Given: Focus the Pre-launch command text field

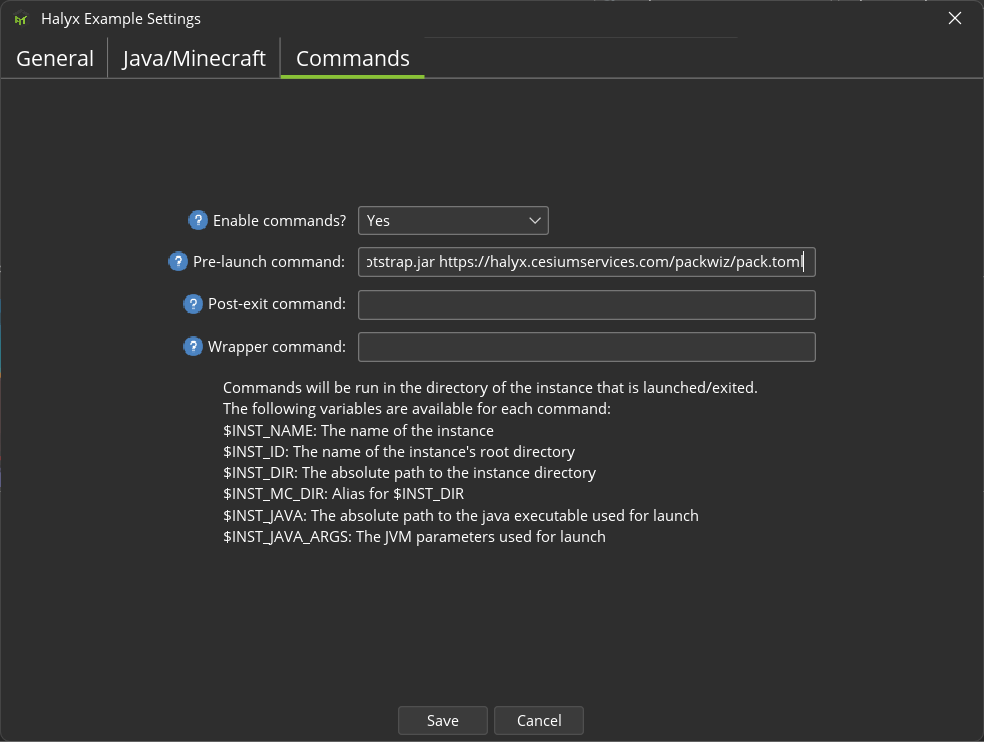Looking at the screenshot, I should 586,262.
